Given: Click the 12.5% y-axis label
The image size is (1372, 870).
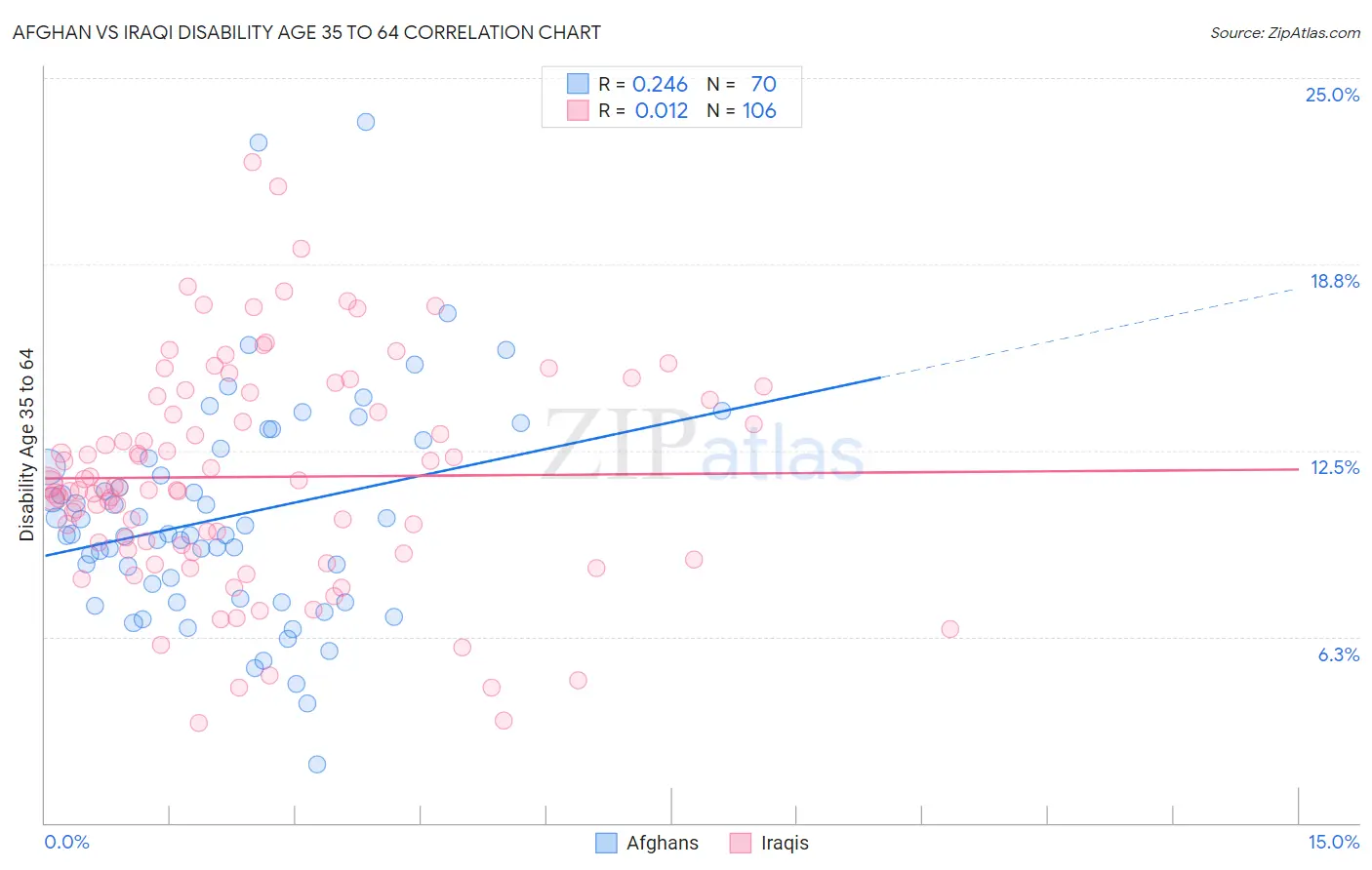Looking at the screenshot, I should [1334, 467].
